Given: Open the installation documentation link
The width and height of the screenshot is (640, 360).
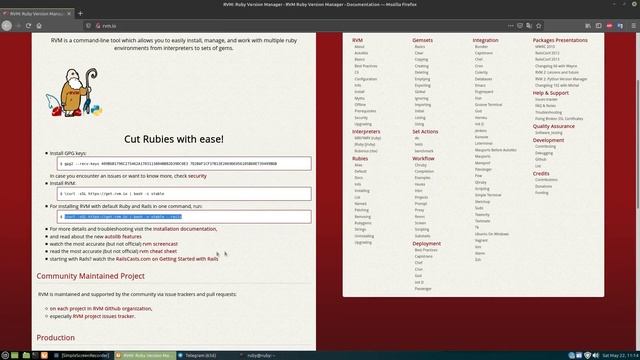Looking at the screenshot, I should (185, 229).
